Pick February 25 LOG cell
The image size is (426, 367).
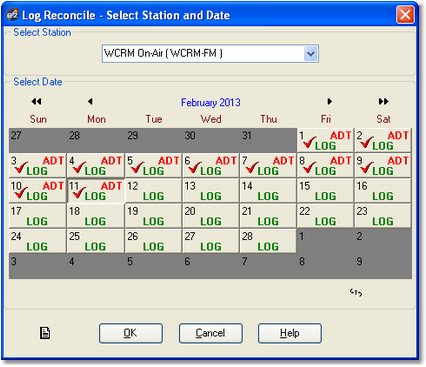coord(95,241)
